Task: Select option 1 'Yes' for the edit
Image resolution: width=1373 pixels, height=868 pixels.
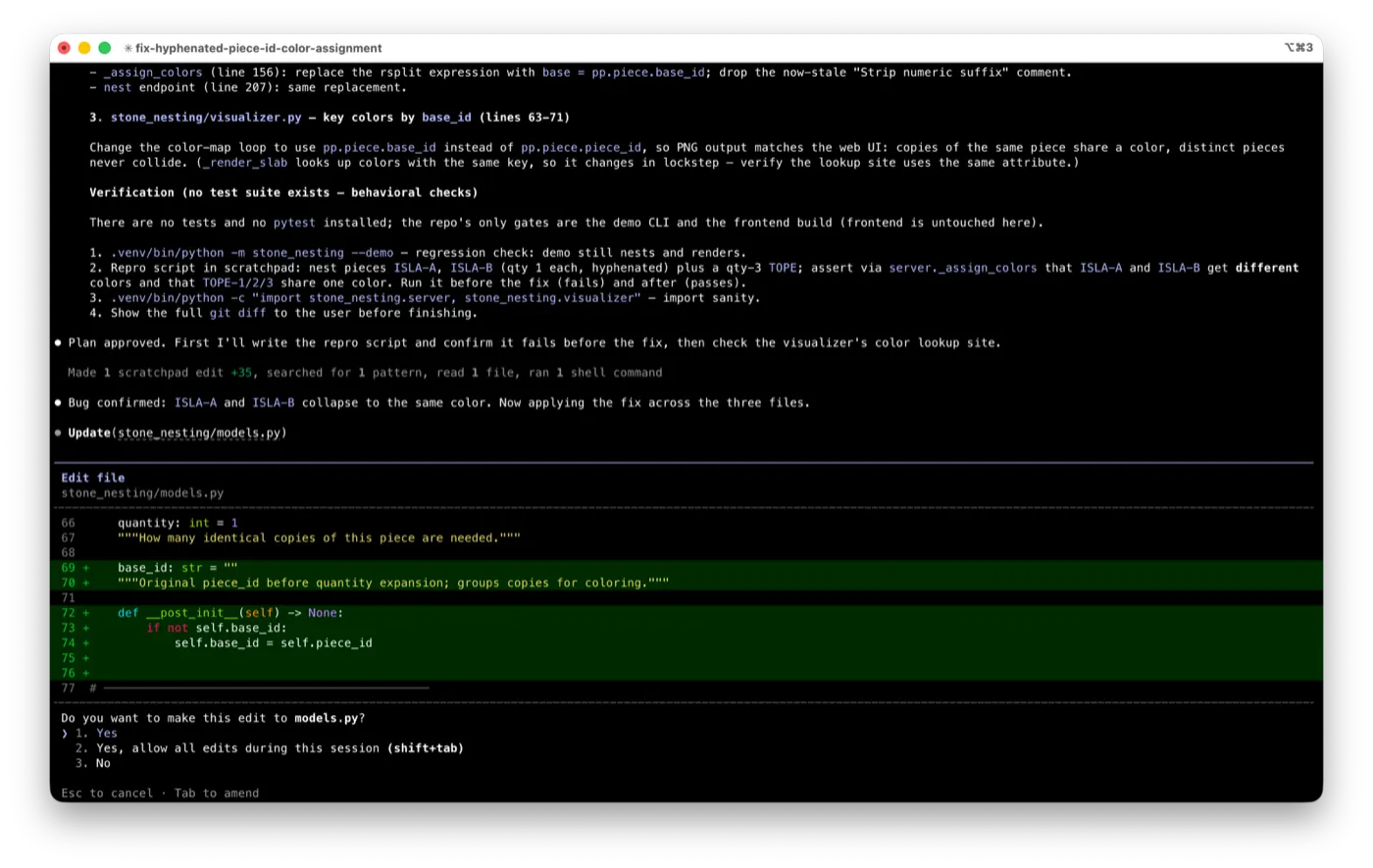Action: (96, 733)
